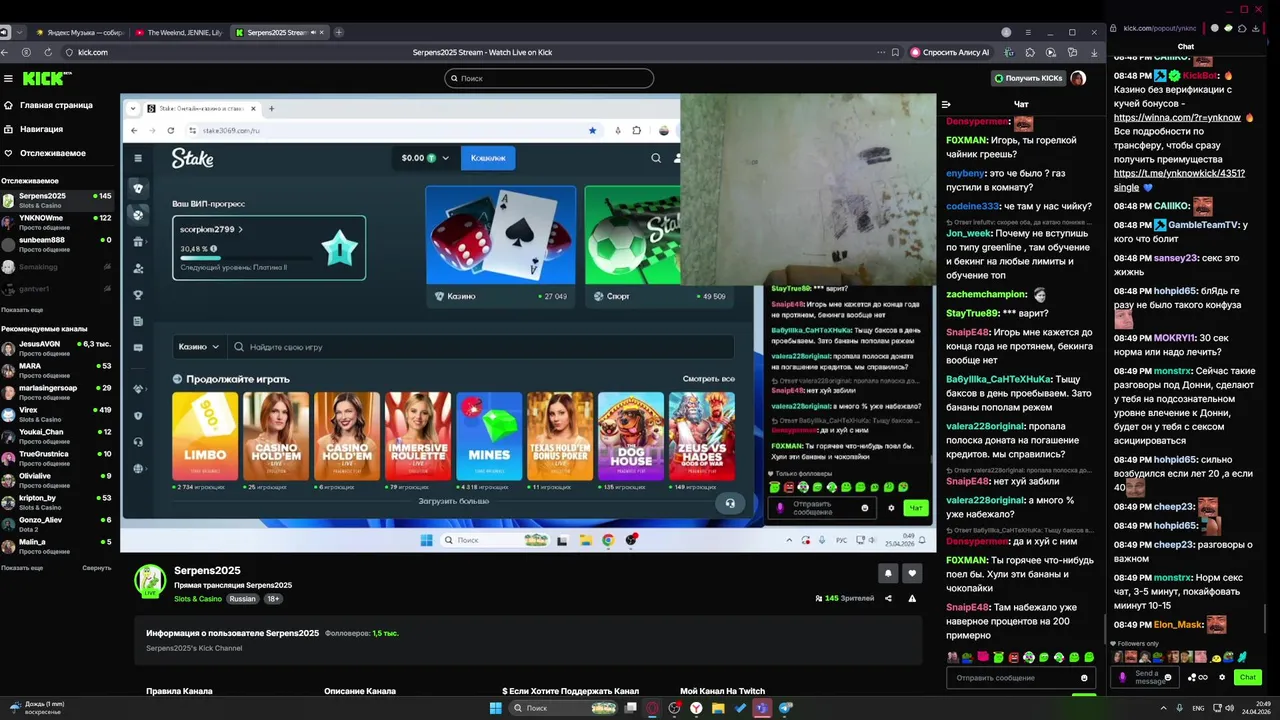Expand followed channels with Показать еще
Image resolution: width=1280 pixels, height=720 pixels.
(22, 310)
